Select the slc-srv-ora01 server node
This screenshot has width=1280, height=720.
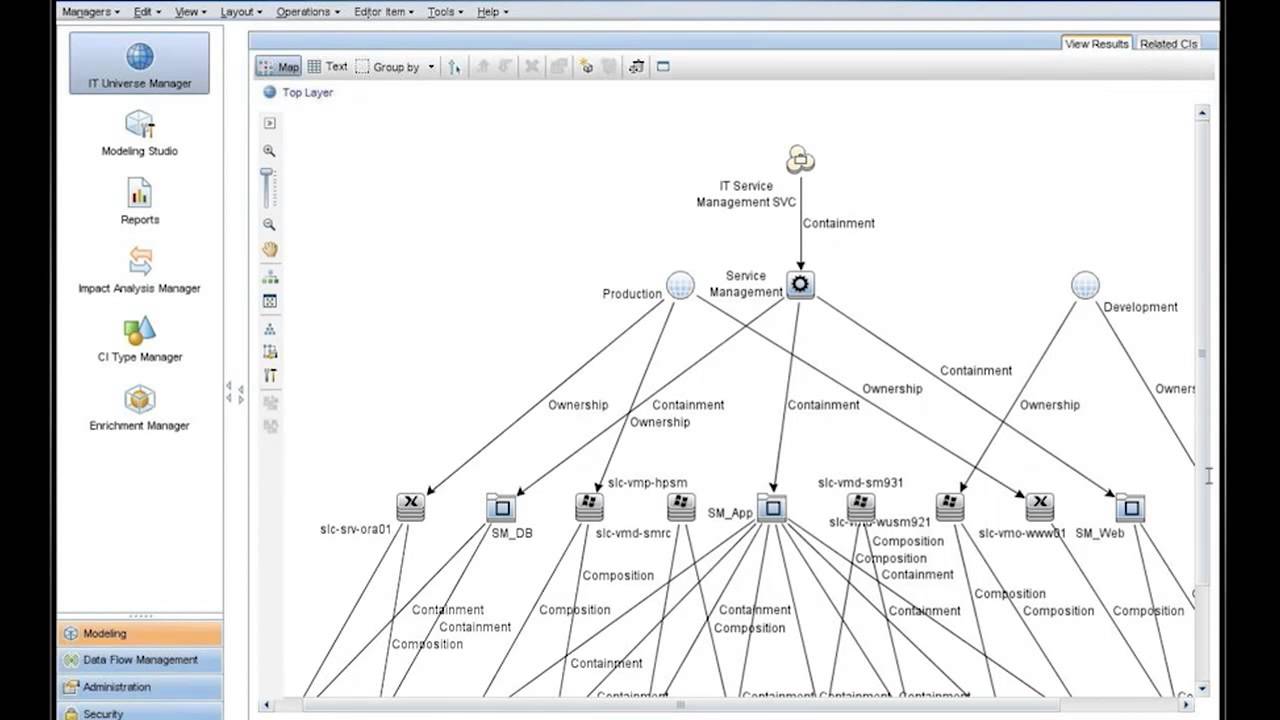(x=411, y=507)
